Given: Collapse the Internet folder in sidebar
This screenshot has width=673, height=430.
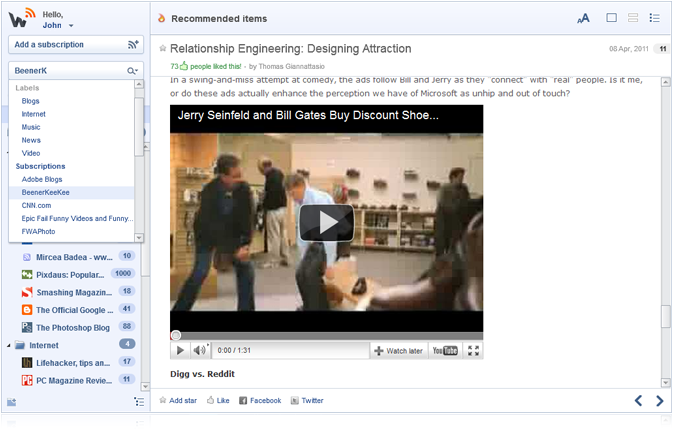Looking at the screenshot, I should [10, 345].
